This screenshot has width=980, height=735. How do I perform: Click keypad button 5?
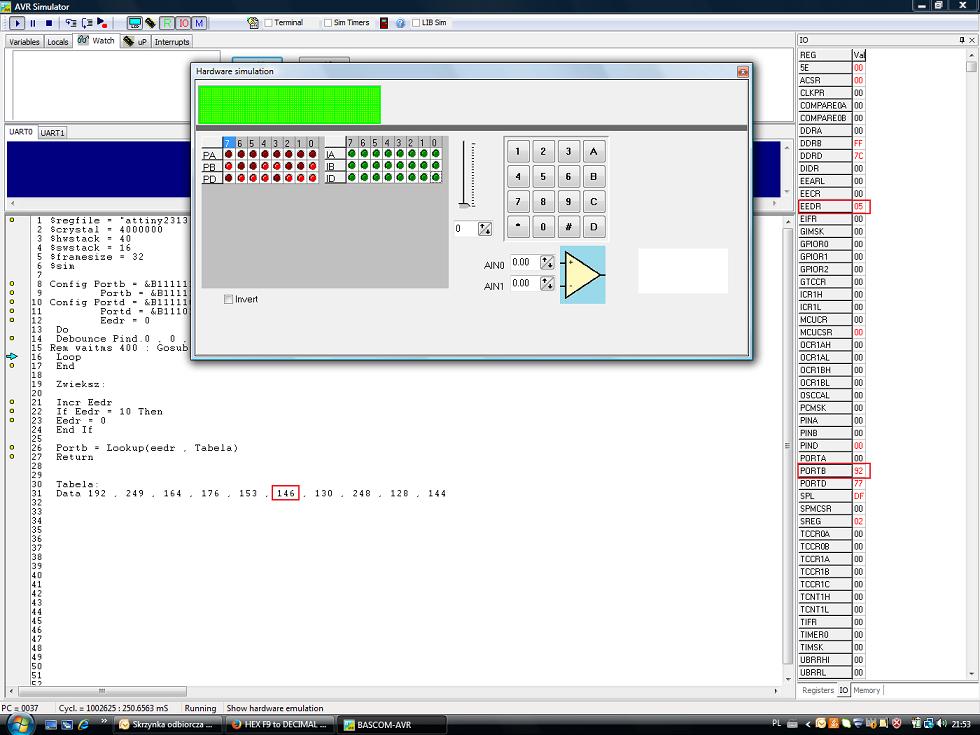click(x=543, y=177)
